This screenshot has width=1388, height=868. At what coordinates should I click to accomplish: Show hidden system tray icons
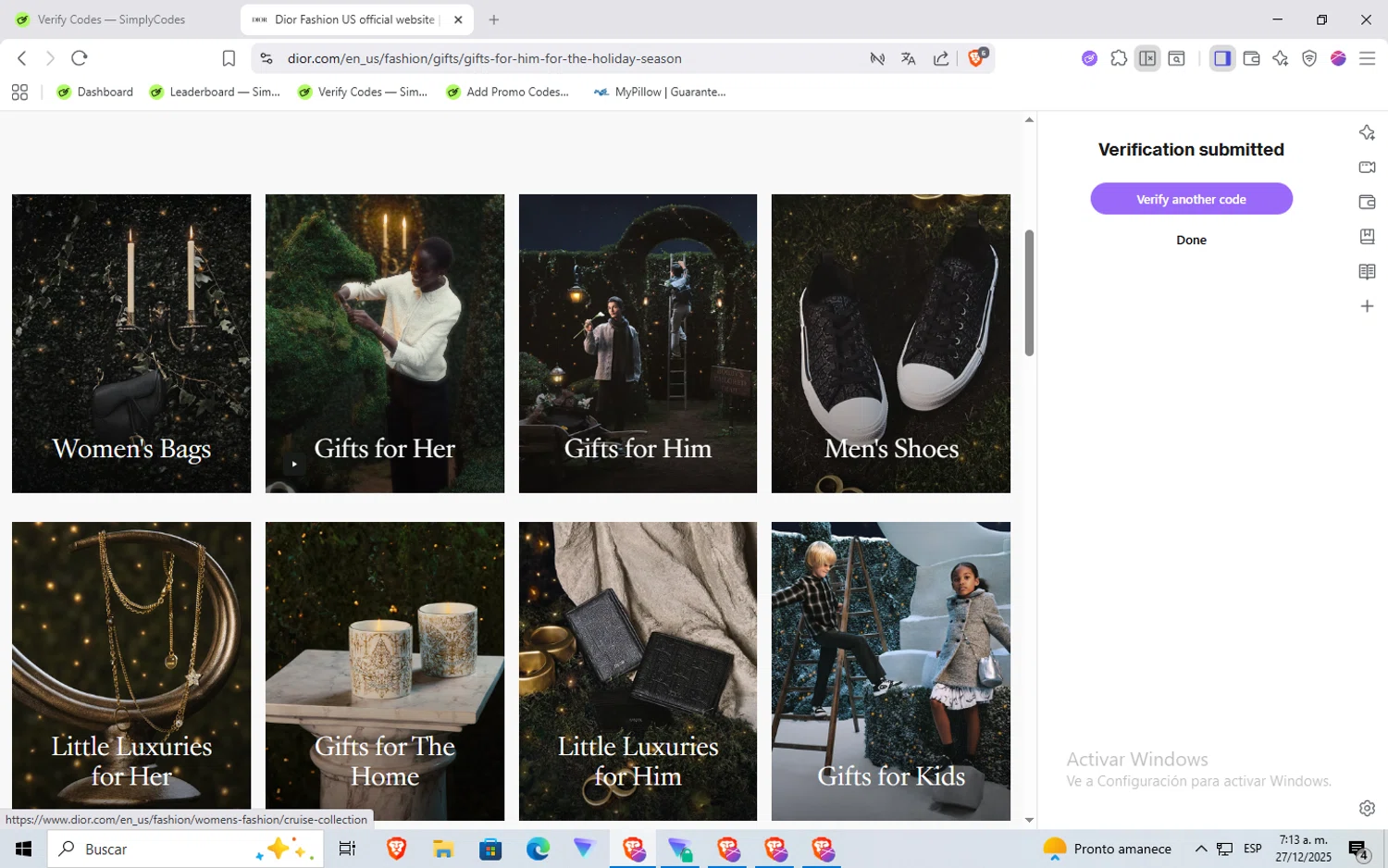[x=1201, y=849]
